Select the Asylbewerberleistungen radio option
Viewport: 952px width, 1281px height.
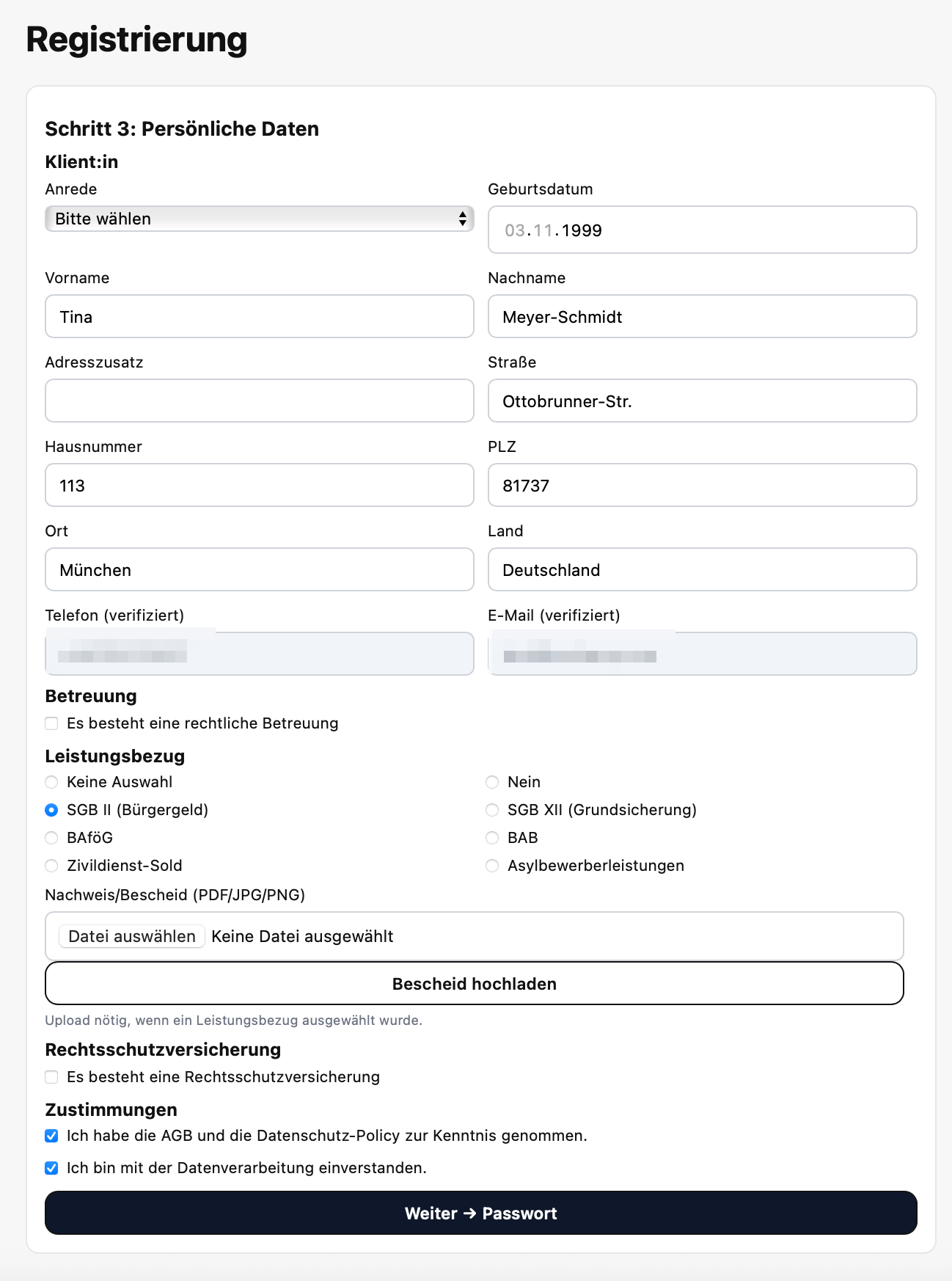[492, 866]
